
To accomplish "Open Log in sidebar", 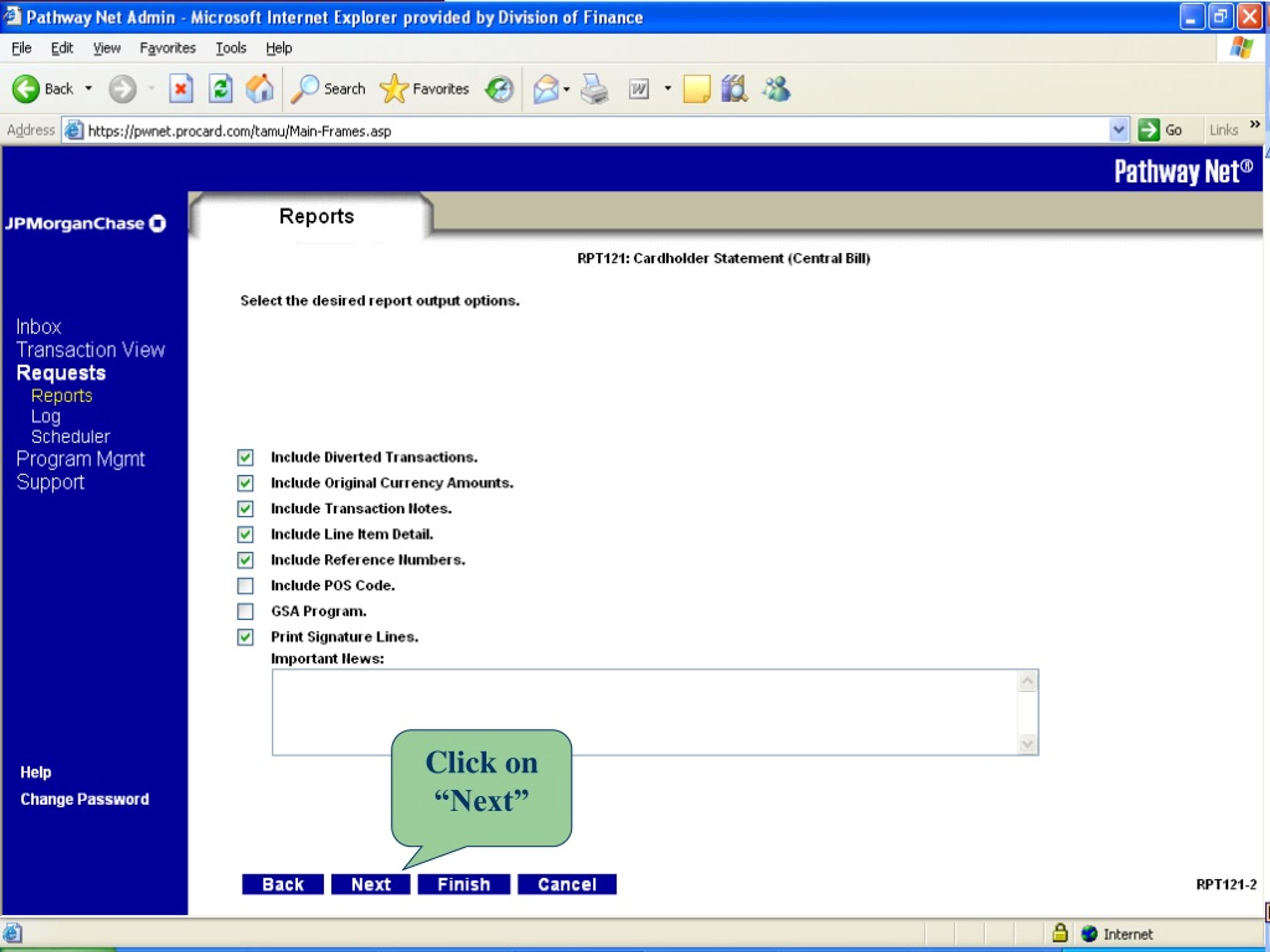I will point(46,416).
